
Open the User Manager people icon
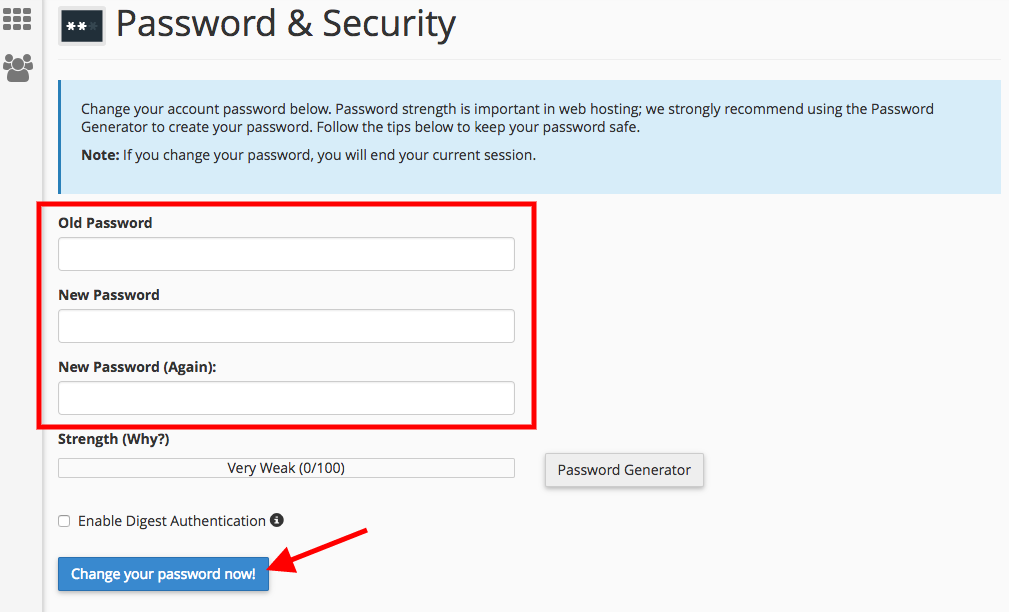pos(17,68)
